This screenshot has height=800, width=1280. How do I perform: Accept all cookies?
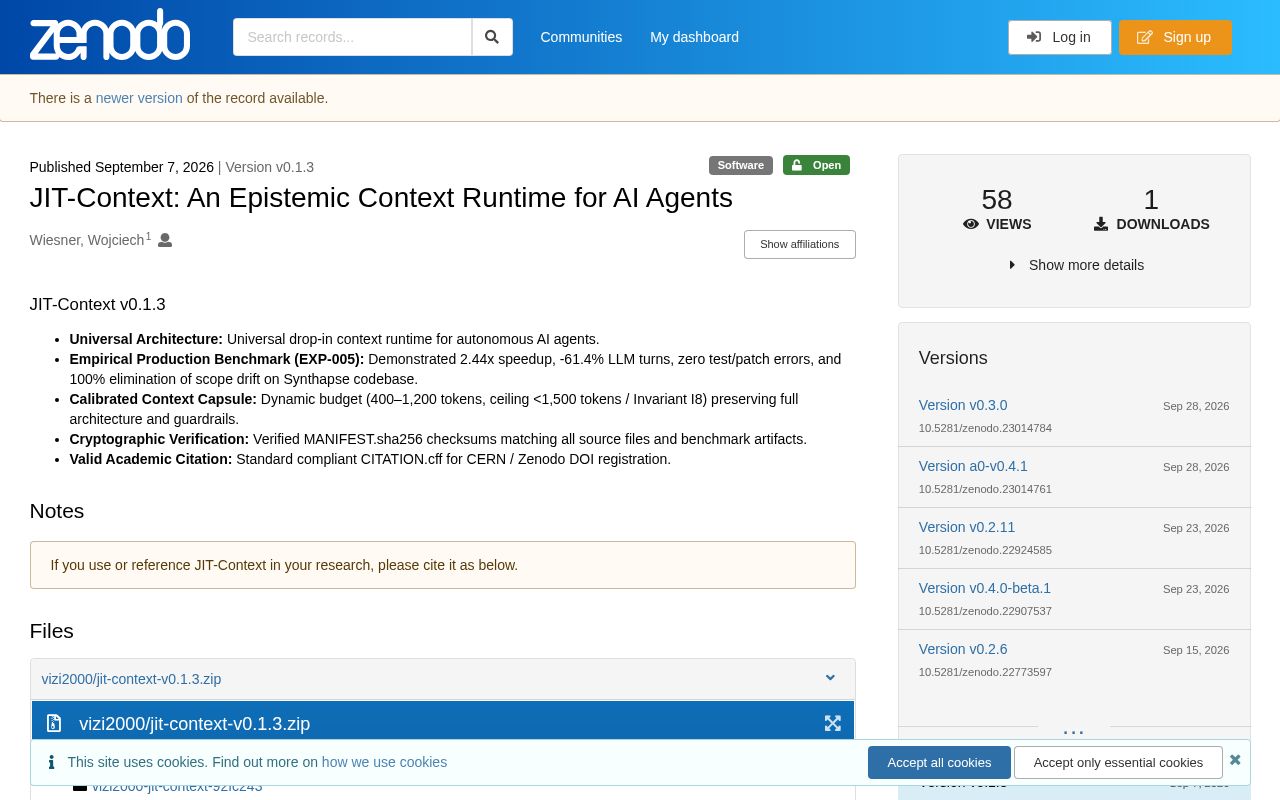pyautogui.click(x=939, y=762)
